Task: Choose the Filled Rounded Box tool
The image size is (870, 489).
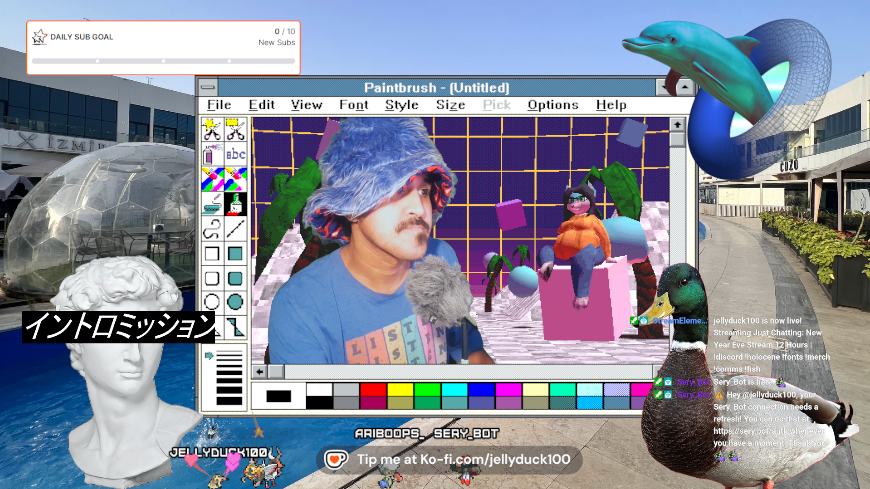Action: [235, 278]
